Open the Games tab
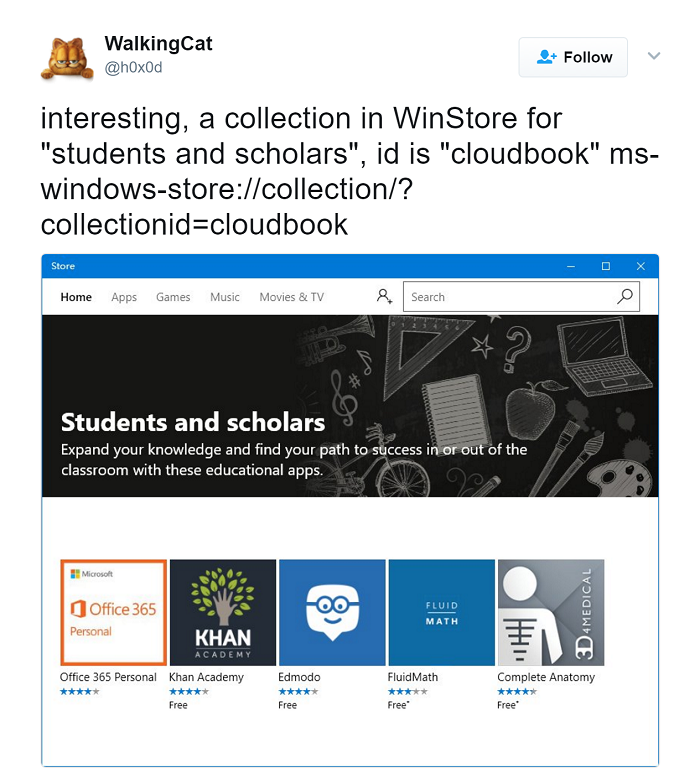The image size is (700, 773). [173, 297]
